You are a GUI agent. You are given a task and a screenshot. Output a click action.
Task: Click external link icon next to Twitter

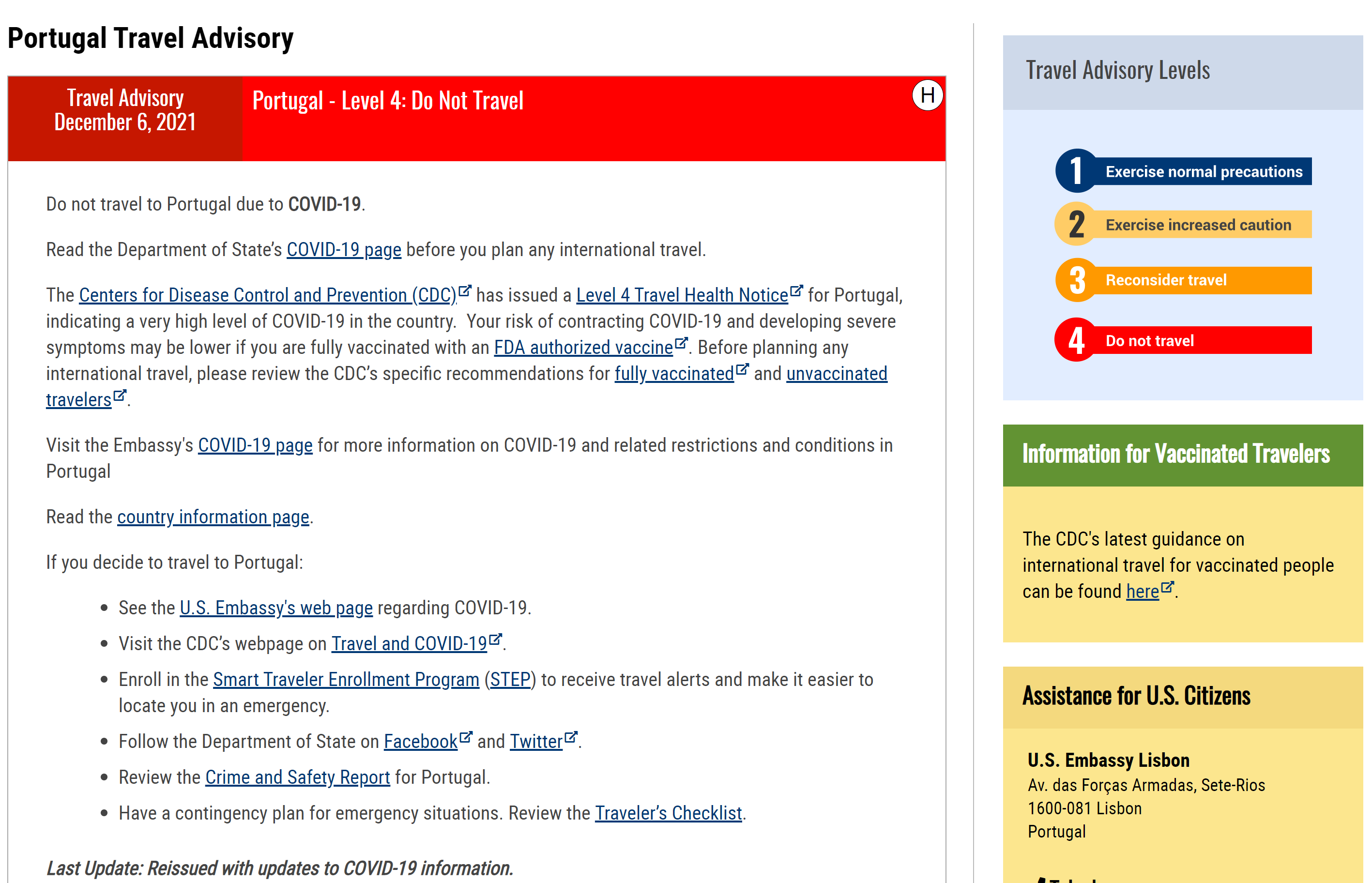point(570,737)
